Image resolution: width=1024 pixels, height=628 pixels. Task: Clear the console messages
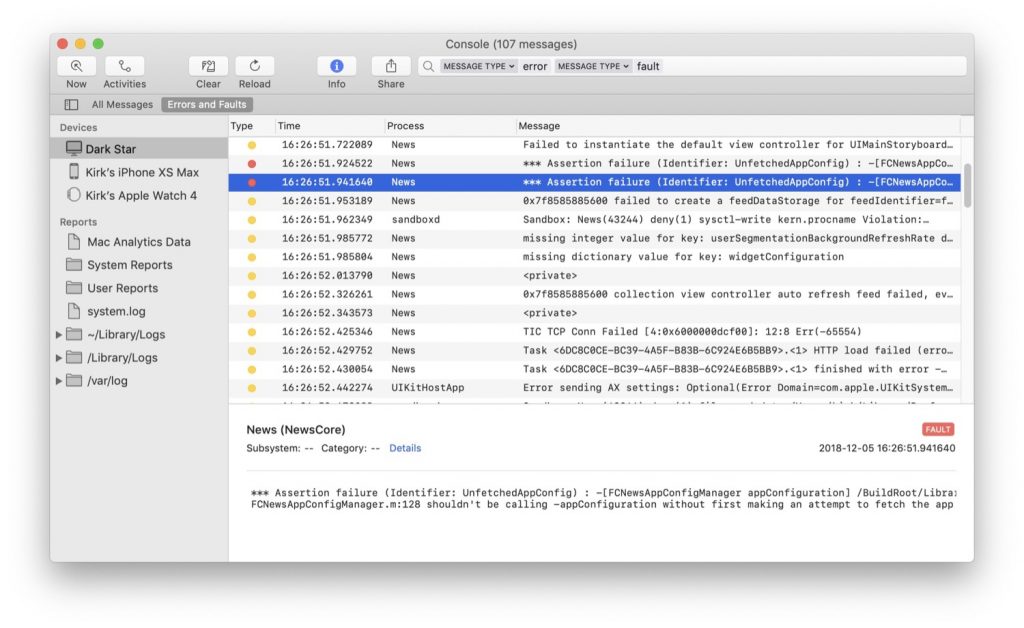207,68
